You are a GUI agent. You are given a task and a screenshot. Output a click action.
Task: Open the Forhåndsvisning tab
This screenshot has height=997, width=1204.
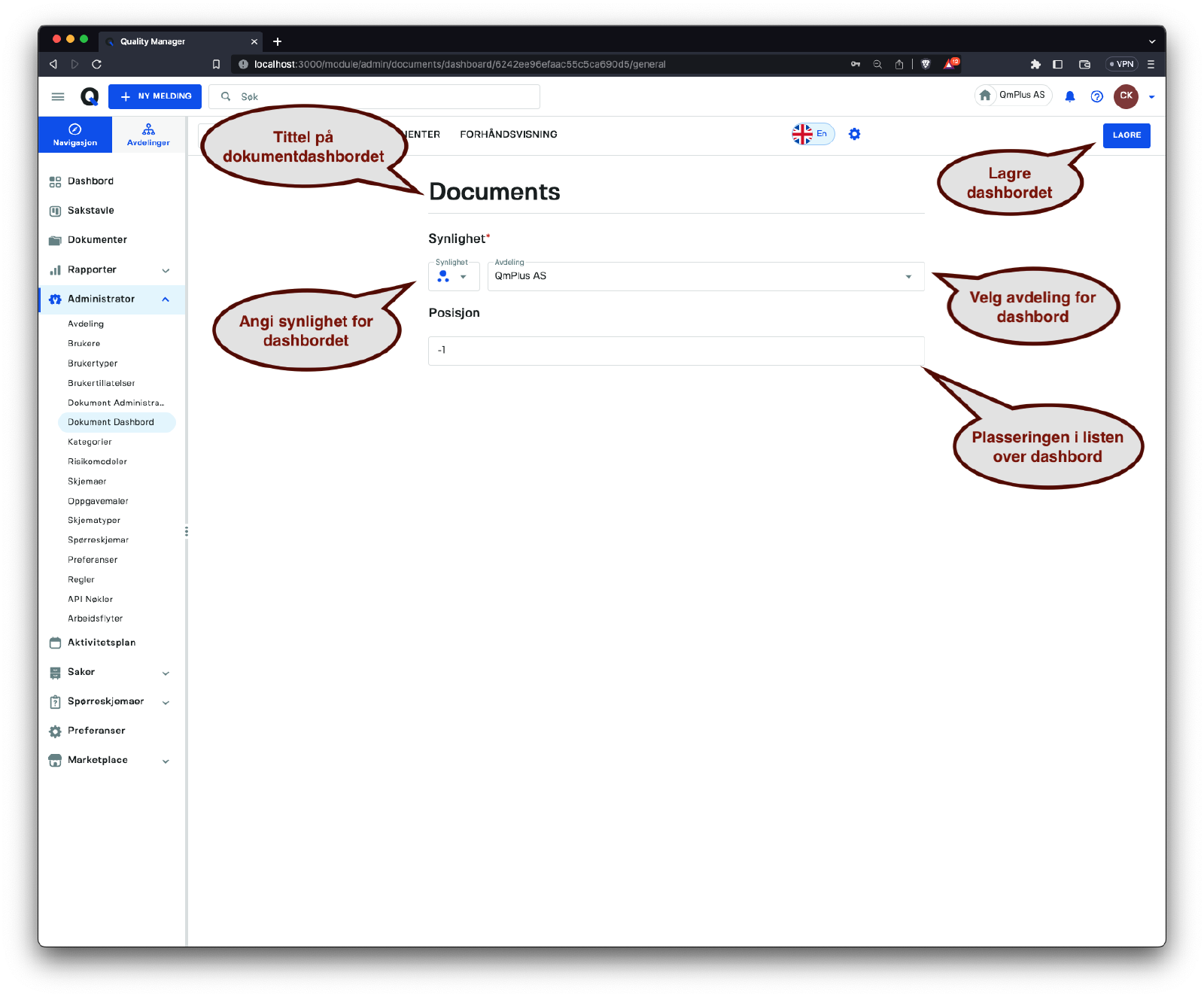click(x=509, y=135)
